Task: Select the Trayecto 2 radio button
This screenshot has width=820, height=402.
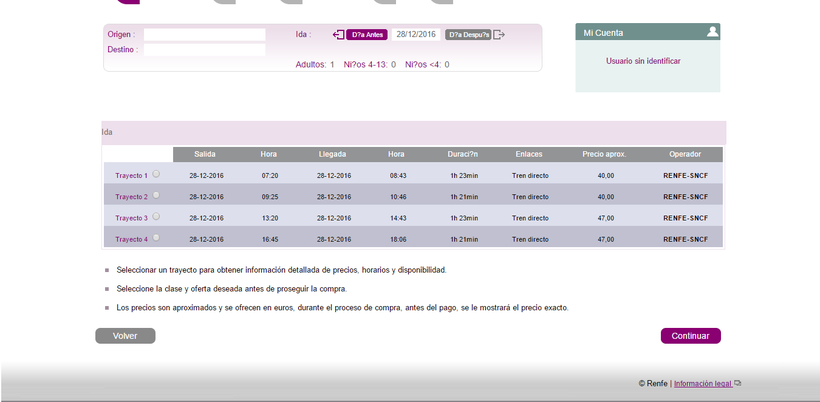Action: tap(156, 195)
